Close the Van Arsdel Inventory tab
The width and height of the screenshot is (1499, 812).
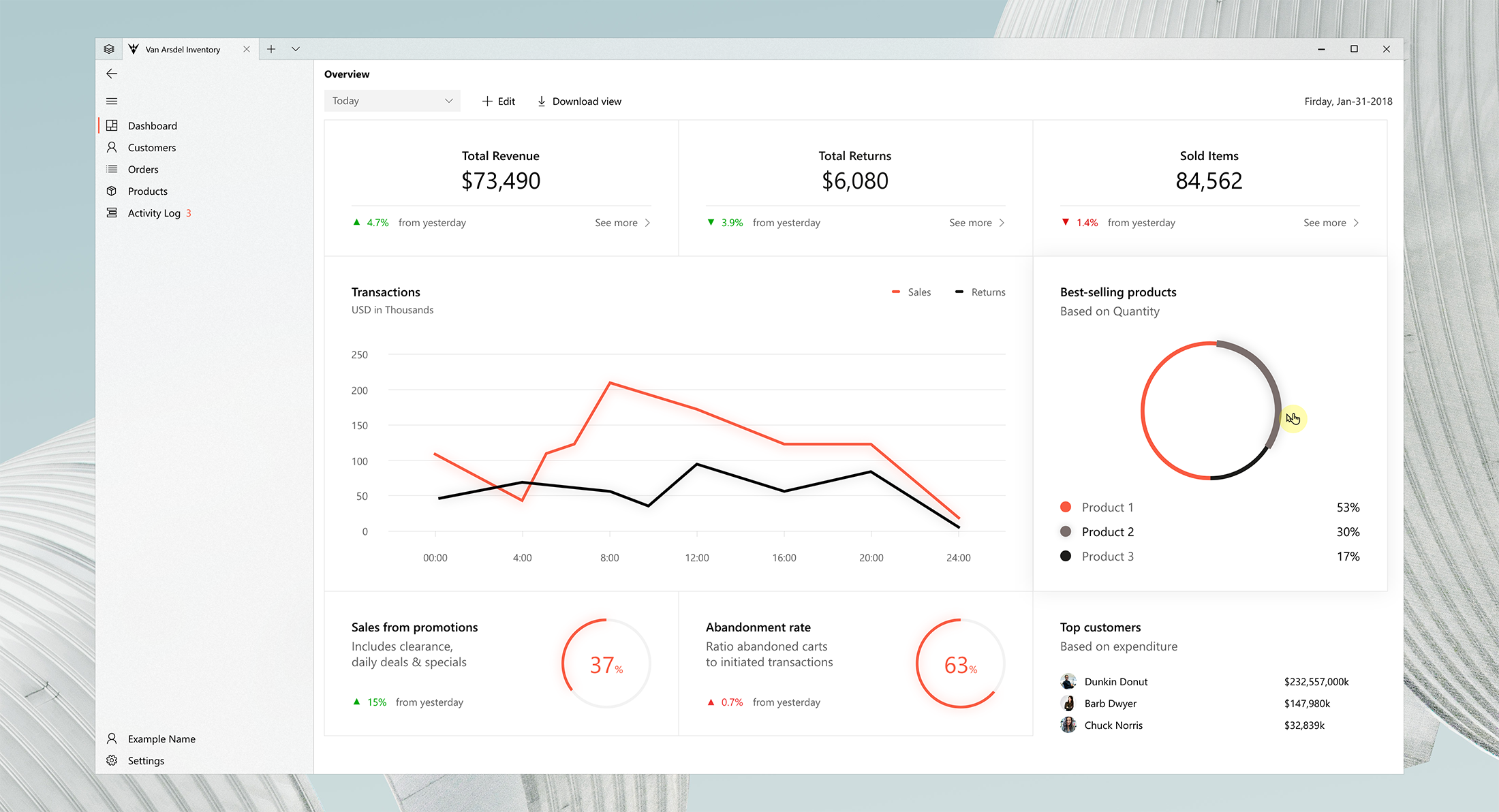tap(247, 49)
